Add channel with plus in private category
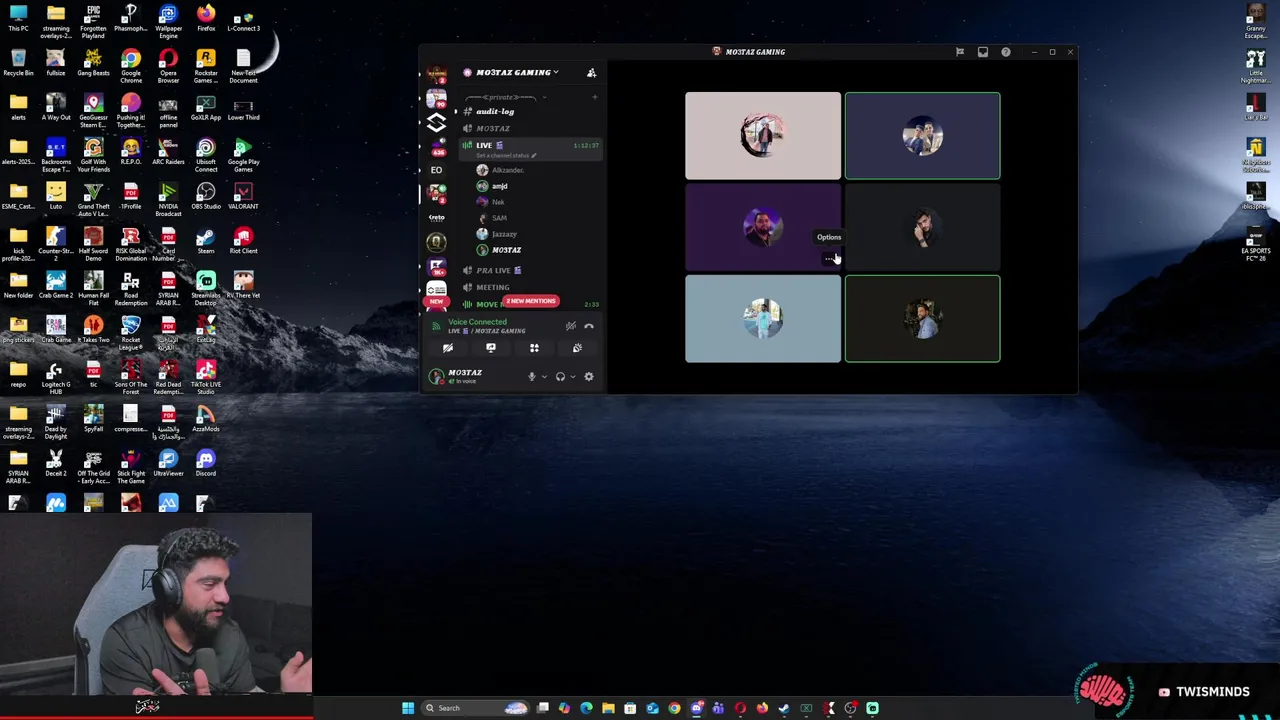 tap(594, 97)
